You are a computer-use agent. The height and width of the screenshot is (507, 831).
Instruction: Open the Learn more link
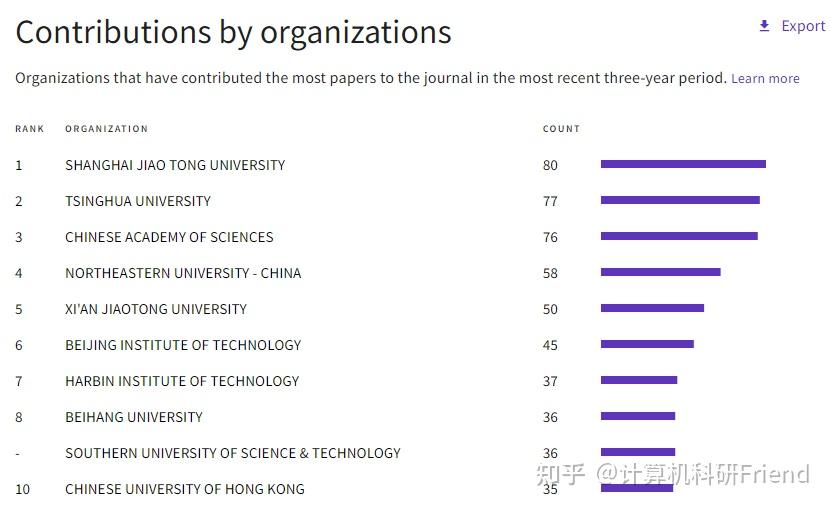coord(765,78)
